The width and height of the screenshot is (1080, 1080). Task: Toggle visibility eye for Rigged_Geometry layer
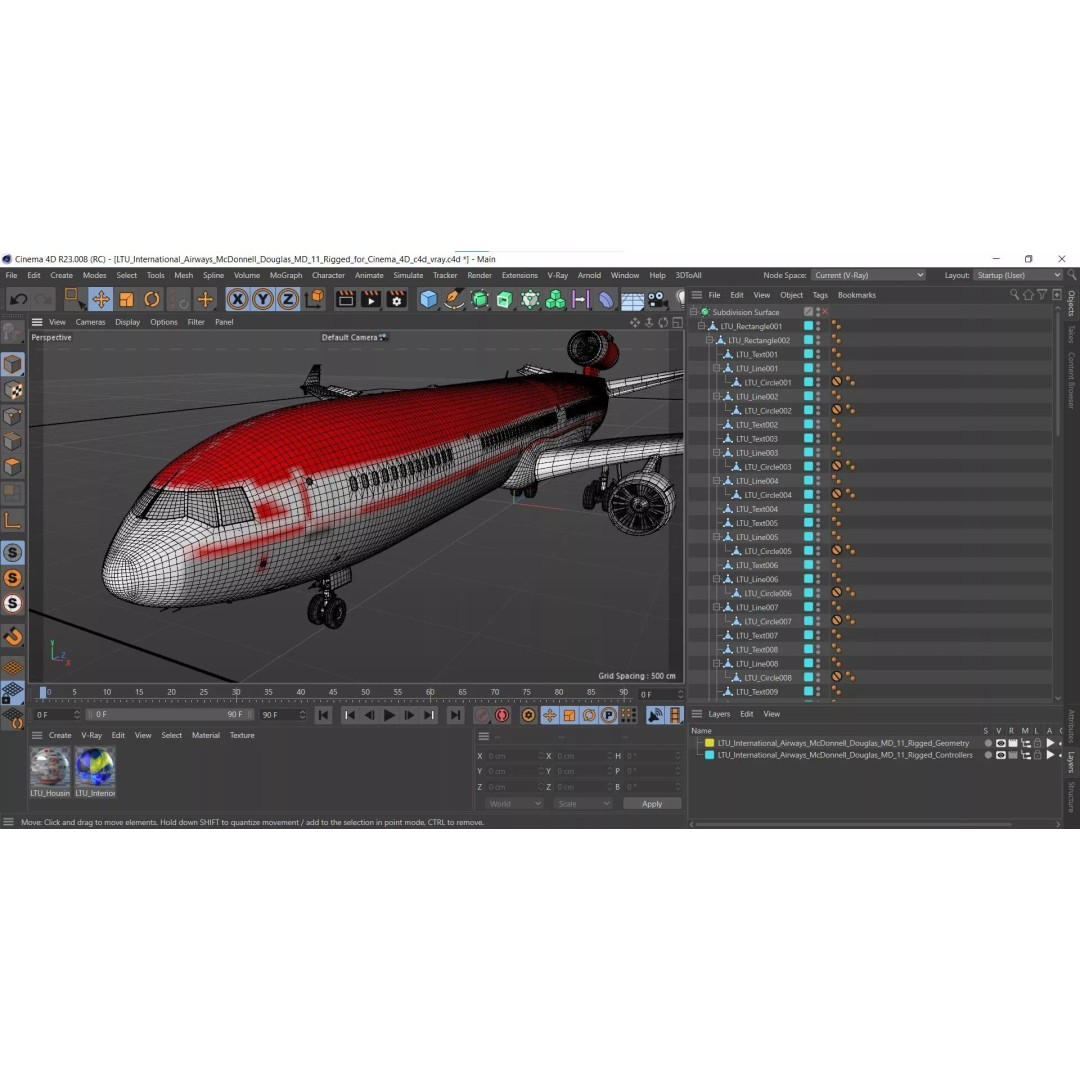click(x=1000, y=744)
